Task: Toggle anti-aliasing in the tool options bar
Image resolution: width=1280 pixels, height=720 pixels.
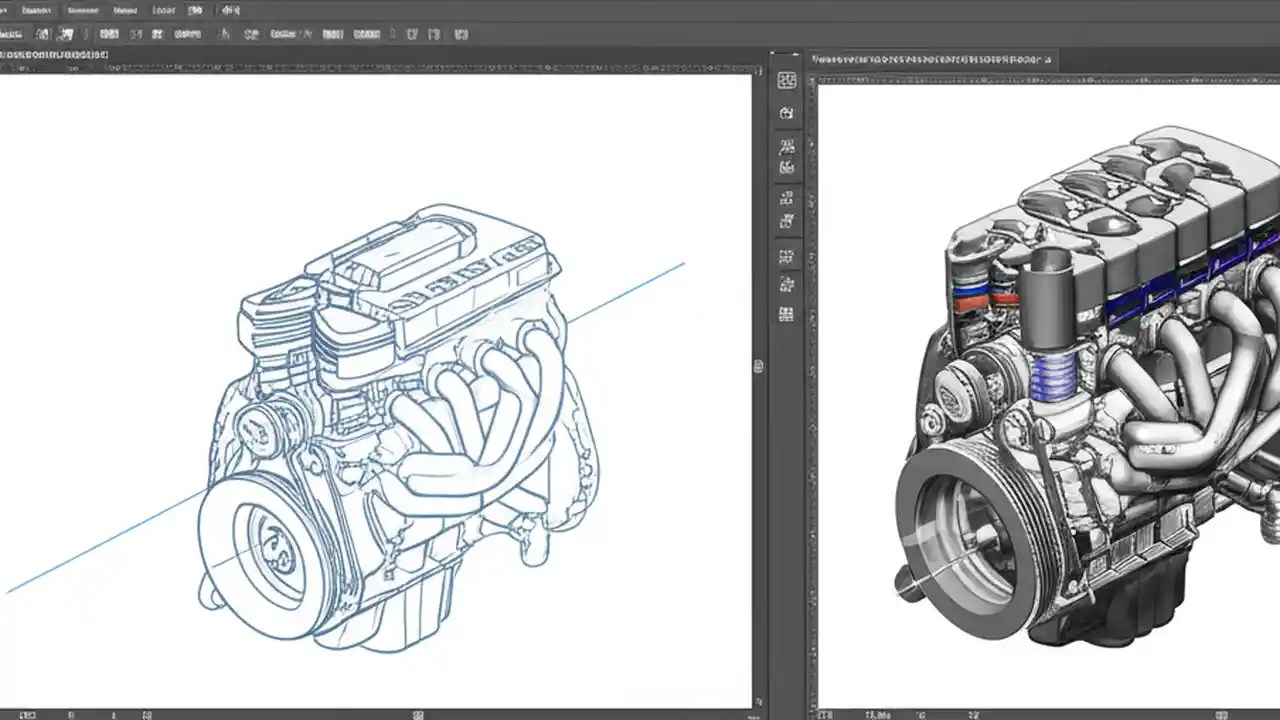Action: click(435, 33)
